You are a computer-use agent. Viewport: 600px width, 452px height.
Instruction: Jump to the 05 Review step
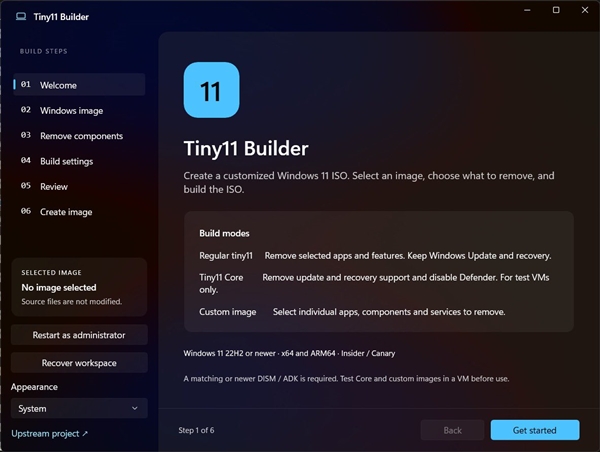pos(79,186)
